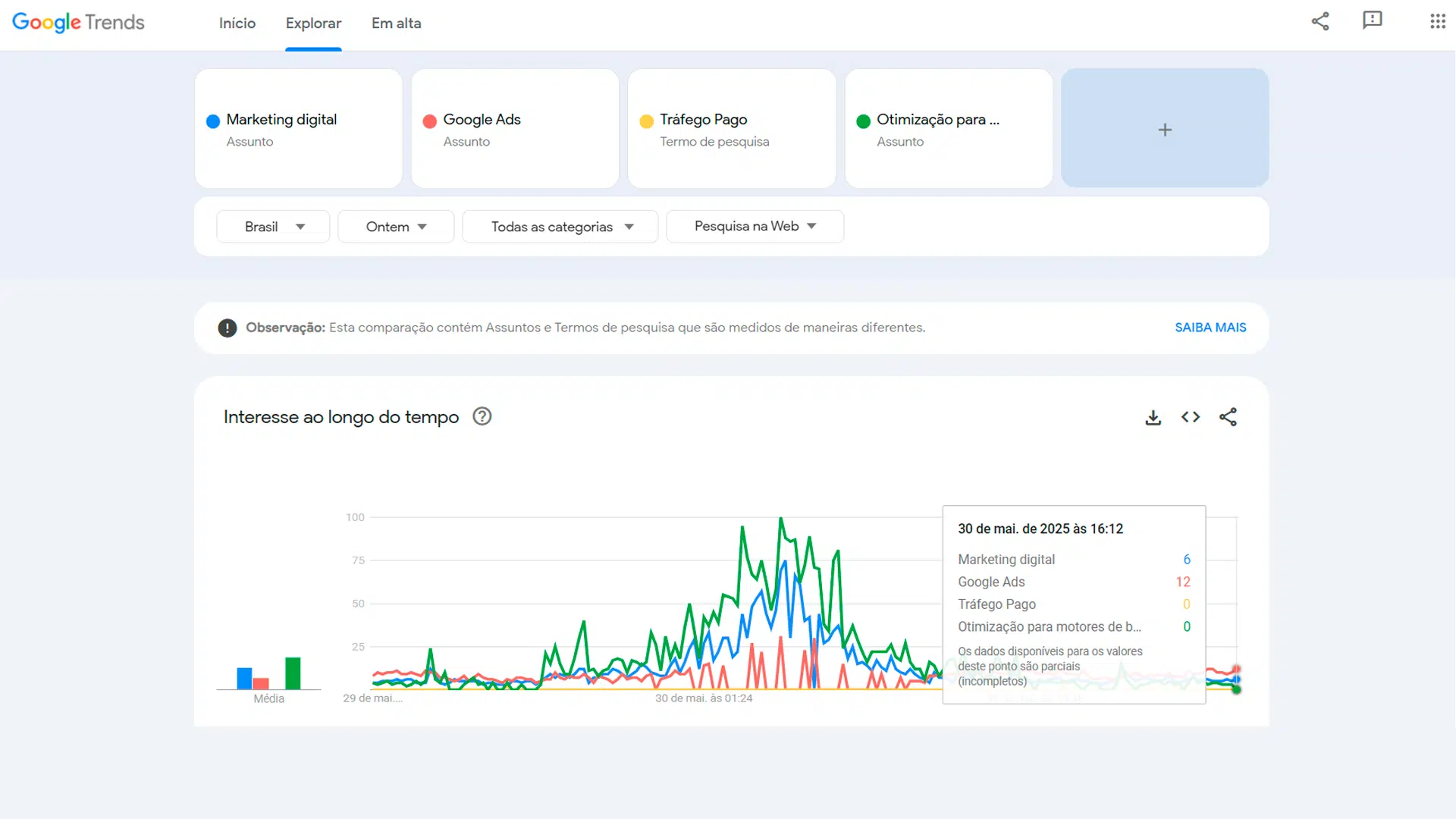This screenshot has width=1456, height=819.
Task: Open the Google apps grid icon
Action: 1437,21
